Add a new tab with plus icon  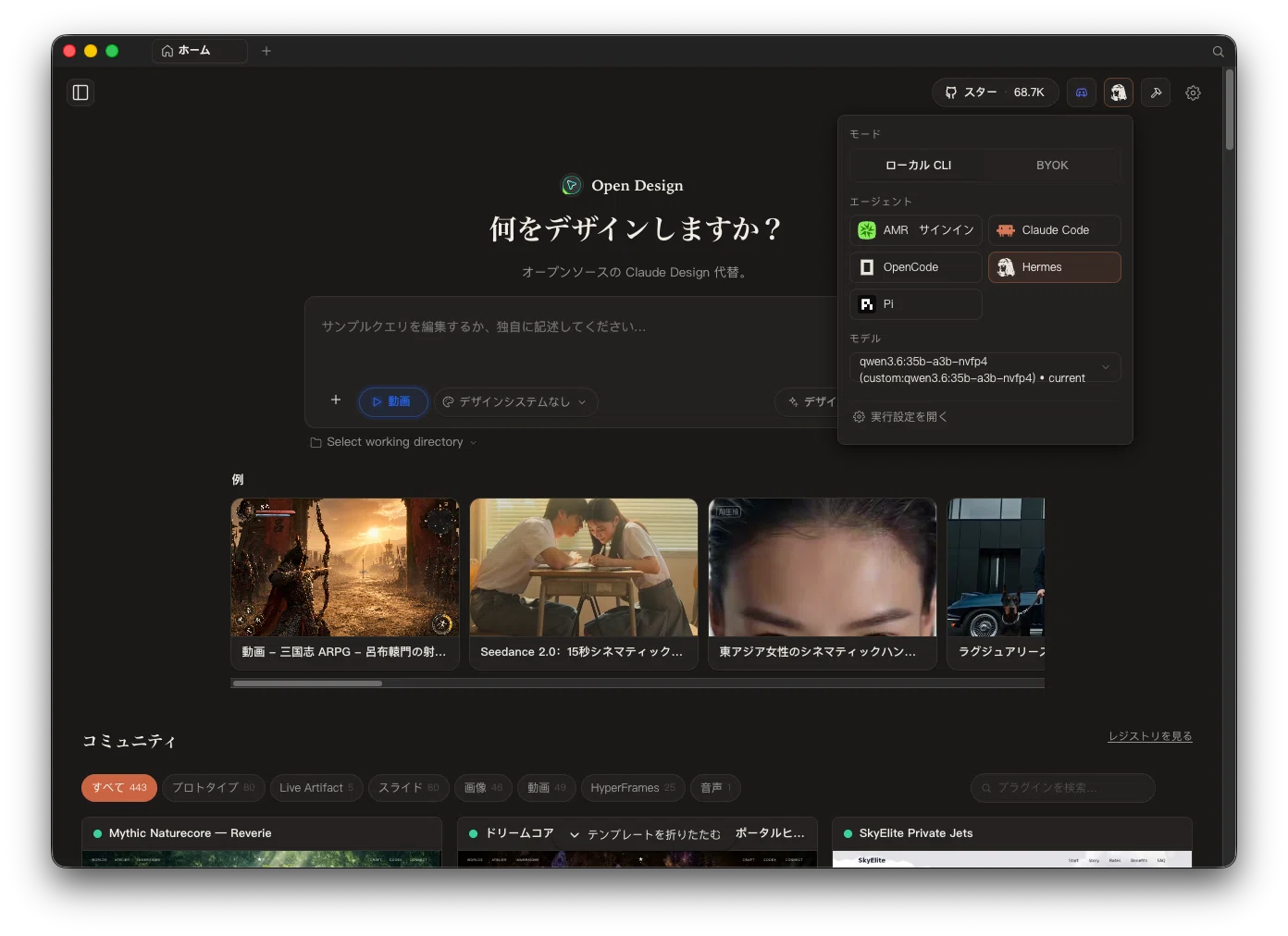(266, 51)
